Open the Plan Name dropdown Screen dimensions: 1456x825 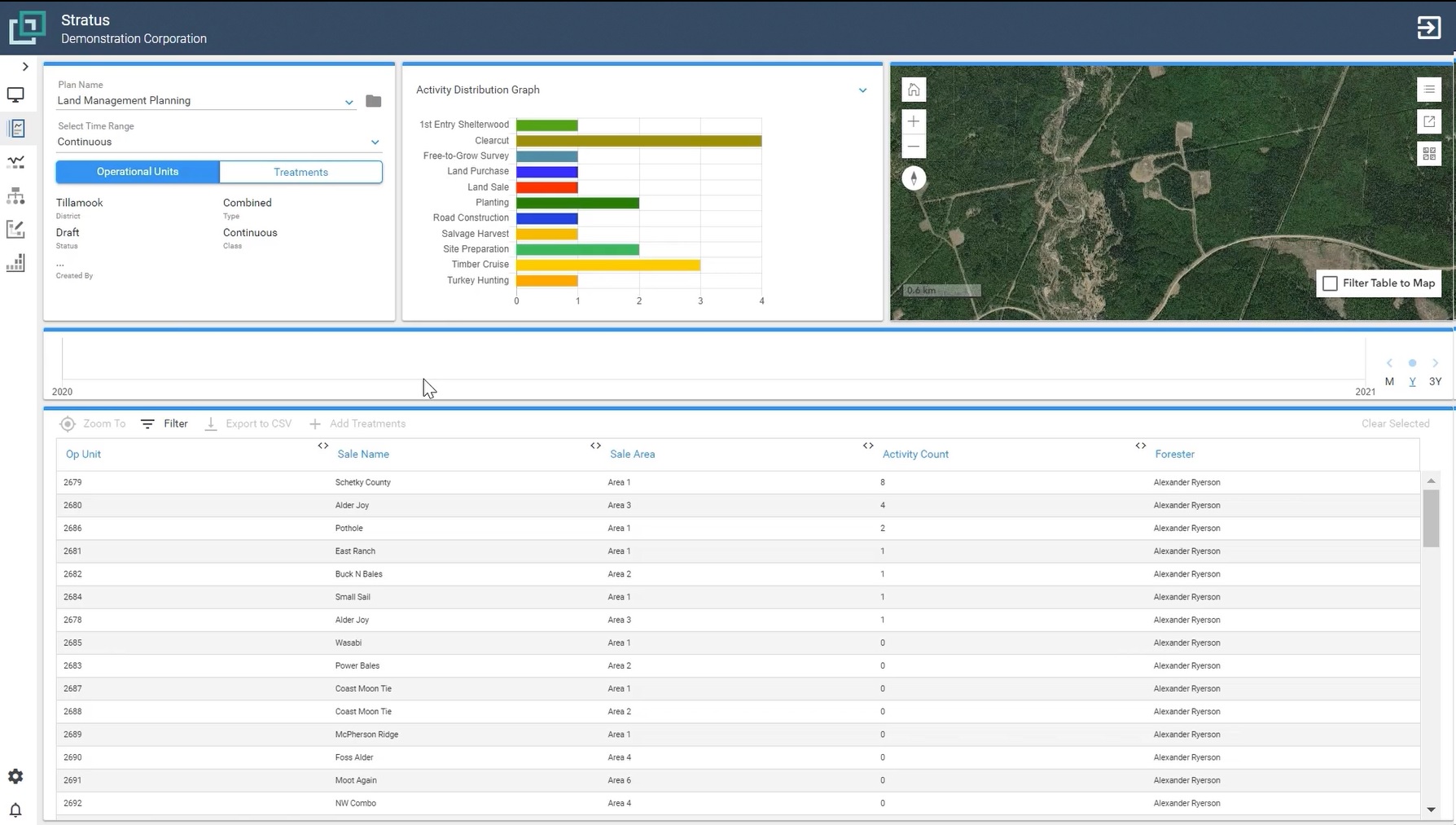click(x=349, y=102)
